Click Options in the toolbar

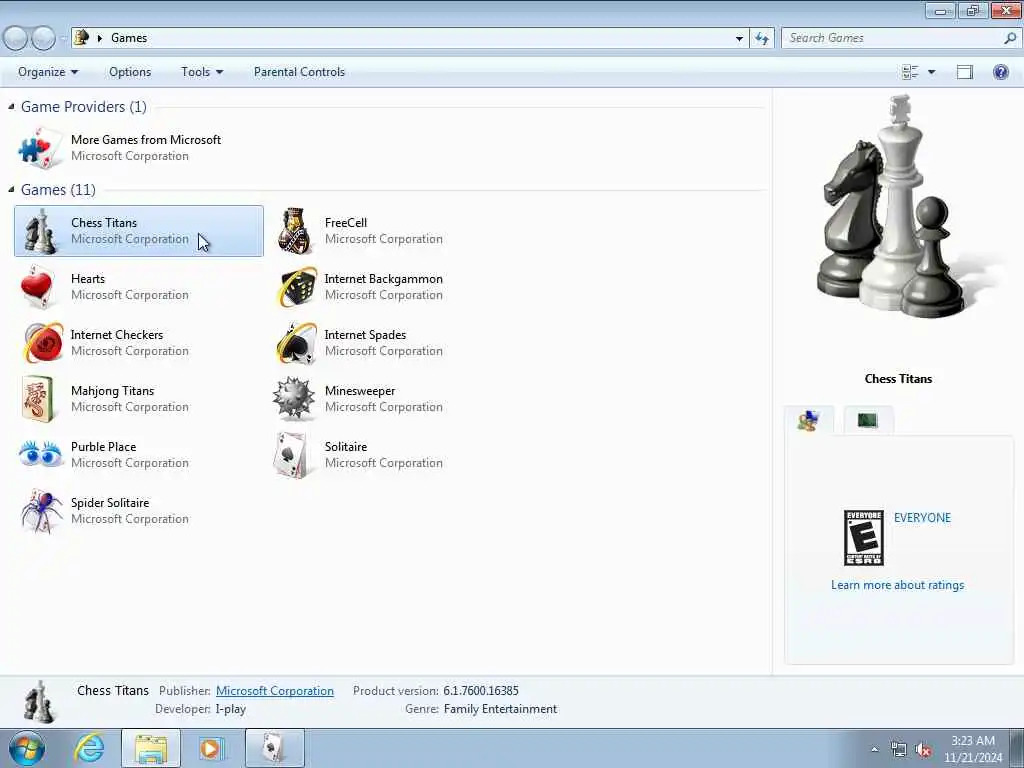[x=130, y=72]
